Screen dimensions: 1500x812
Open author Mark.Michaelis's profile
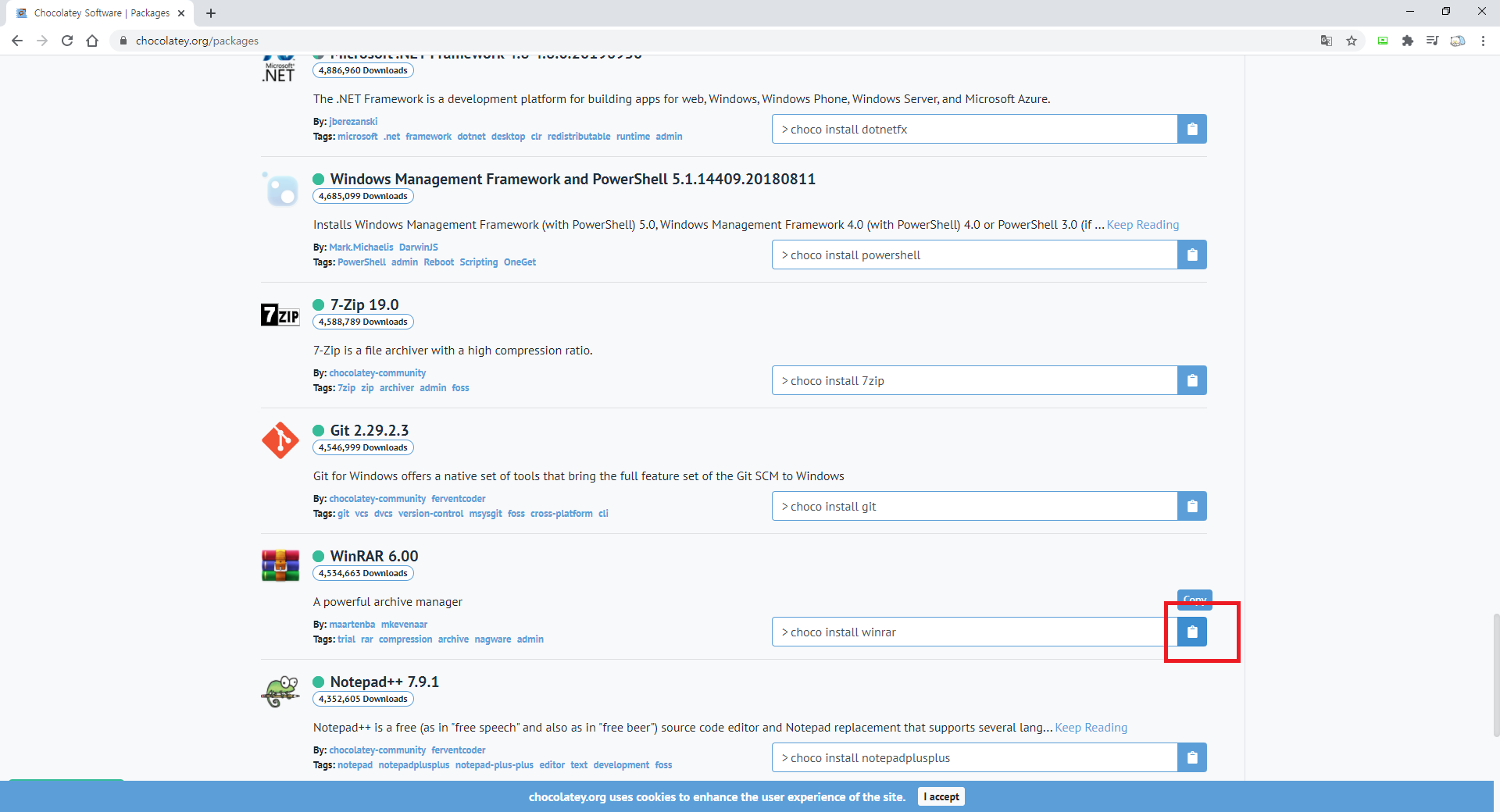(361, 248)
